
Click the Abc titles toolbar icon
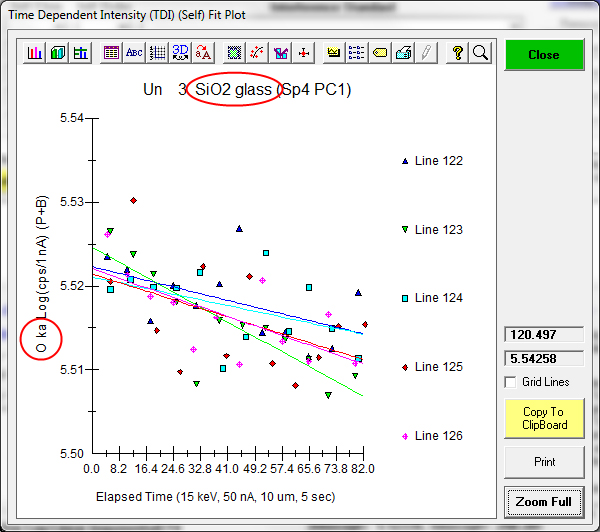point(134,53)
